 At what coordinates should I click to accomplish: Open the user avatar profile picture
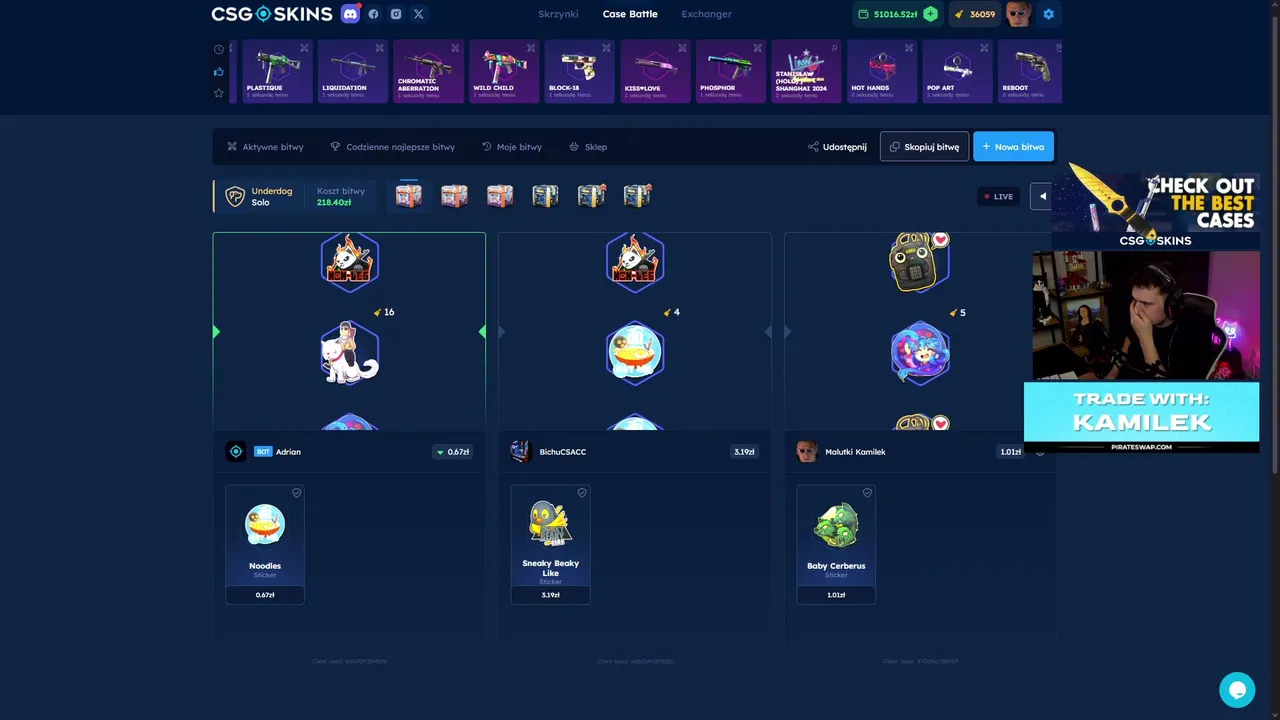pyautogui.click(x=1018, y=14)
